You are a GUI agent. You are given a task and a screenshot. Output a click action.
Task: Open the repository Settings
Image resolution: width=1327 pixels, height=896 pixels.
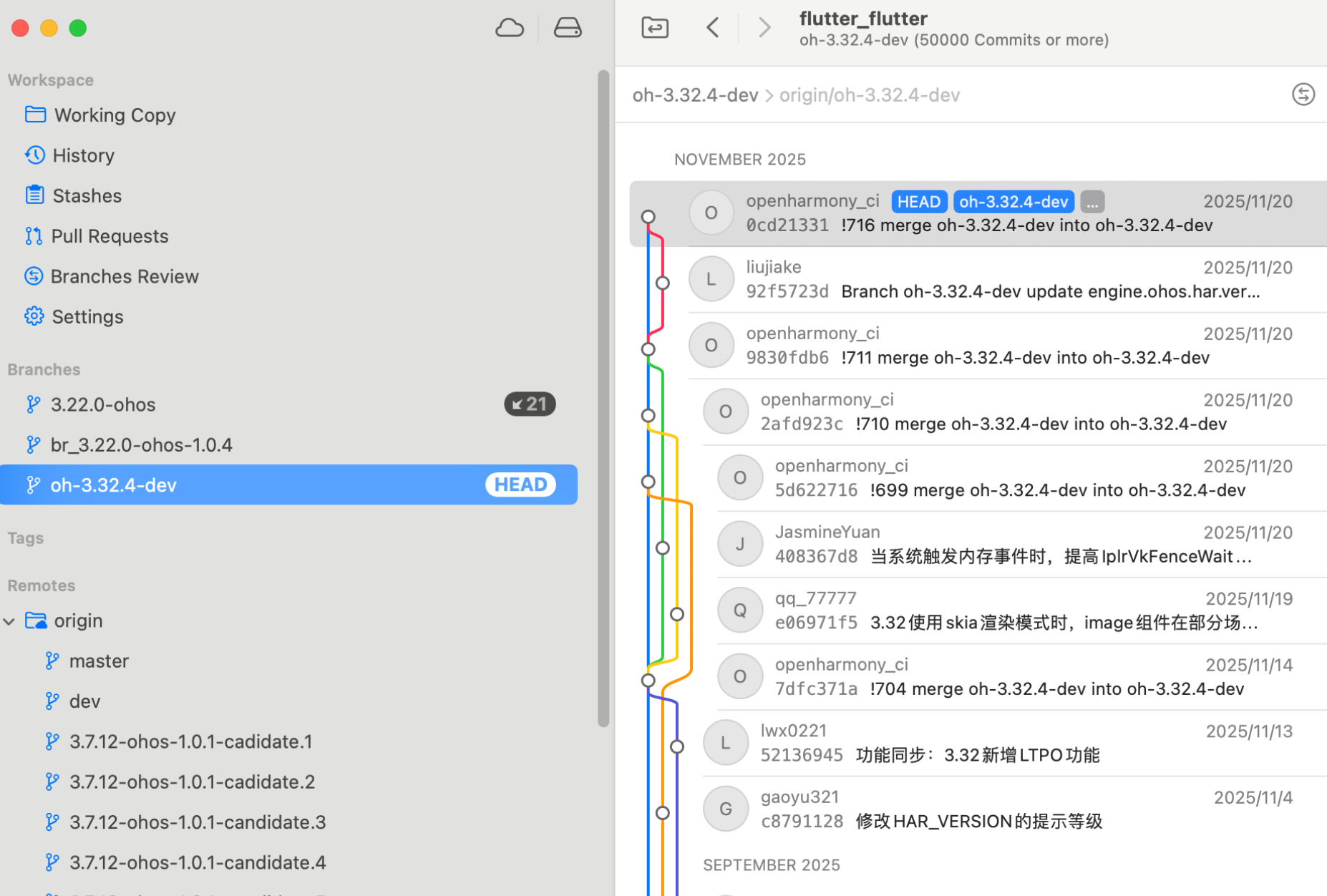pyautogui.click(x=87, y=316)
